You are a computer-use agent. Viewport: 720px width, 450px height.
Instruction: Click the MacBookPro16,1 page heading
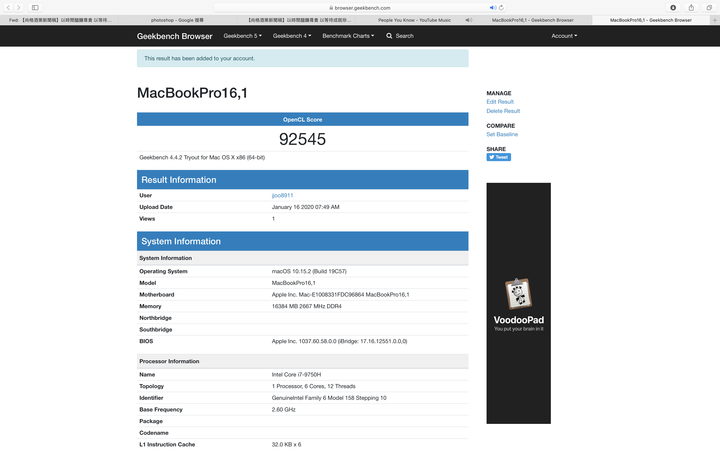tap(192, 93)
